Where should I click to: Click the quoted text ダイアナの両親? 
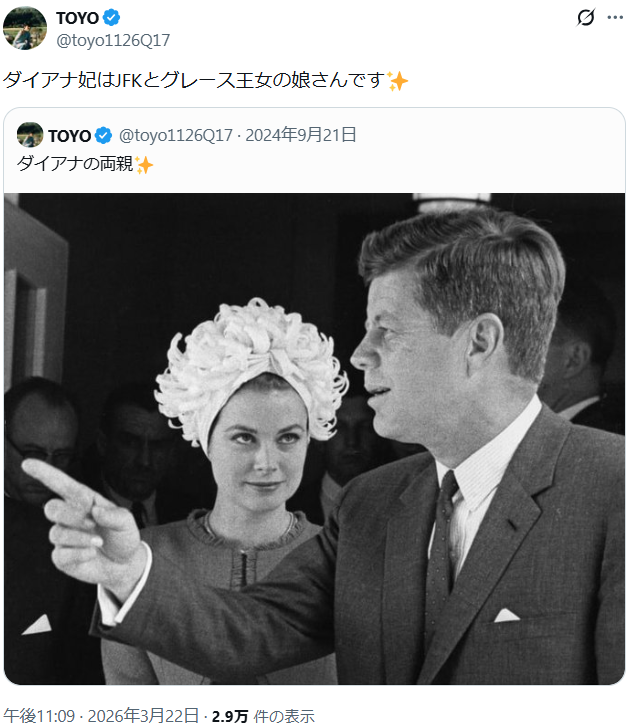pyautogui.click(x=75, y=164)
